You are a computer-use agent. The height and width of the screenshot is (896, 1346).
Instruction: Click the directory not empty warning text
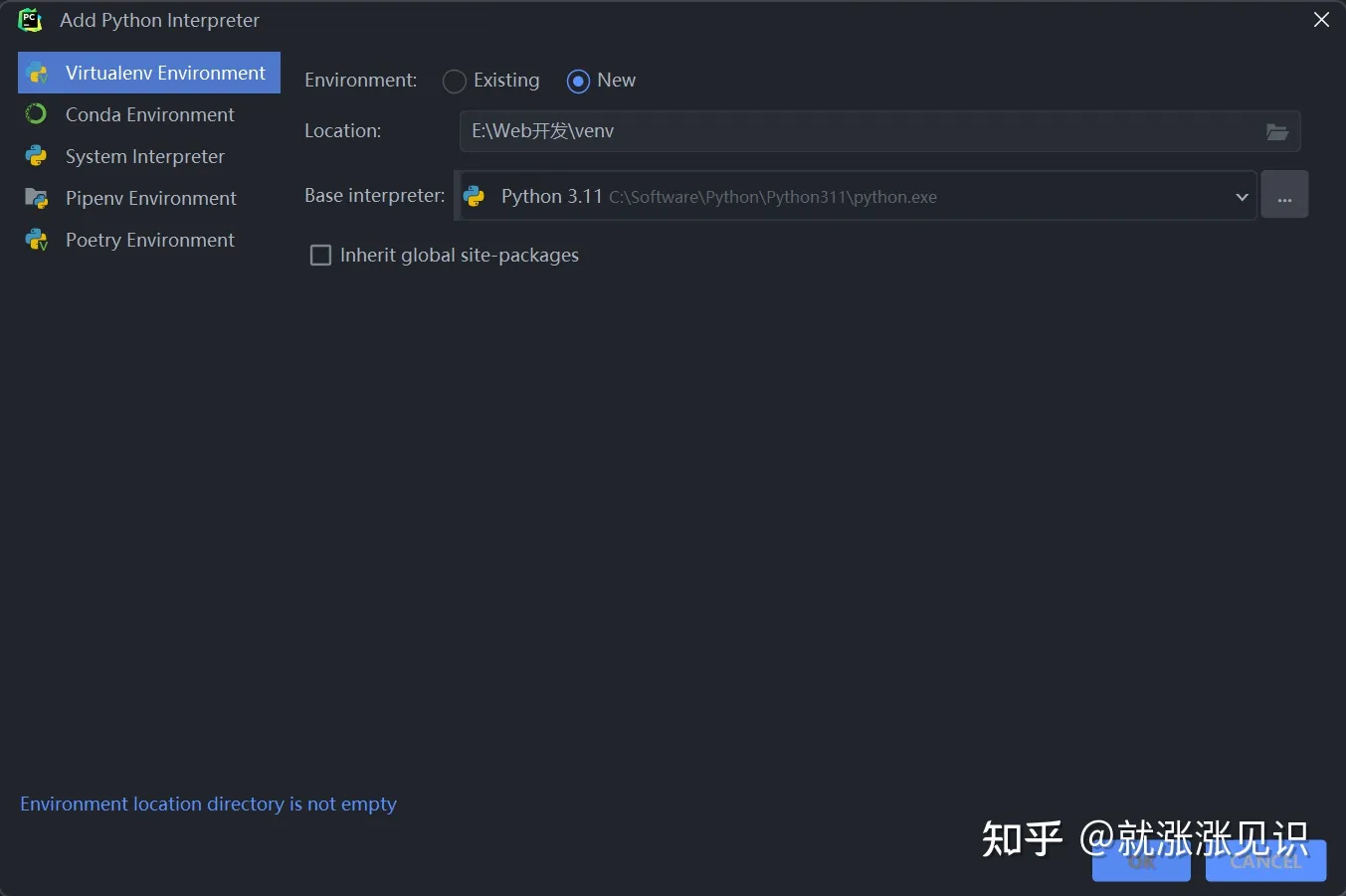pos(208,804)
